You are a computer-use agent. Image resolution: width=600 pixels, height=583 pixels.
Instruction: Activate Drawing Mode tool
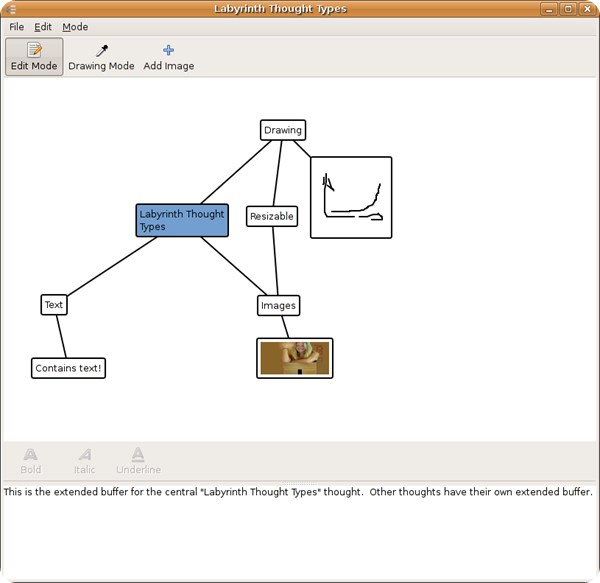pos(101,57)
